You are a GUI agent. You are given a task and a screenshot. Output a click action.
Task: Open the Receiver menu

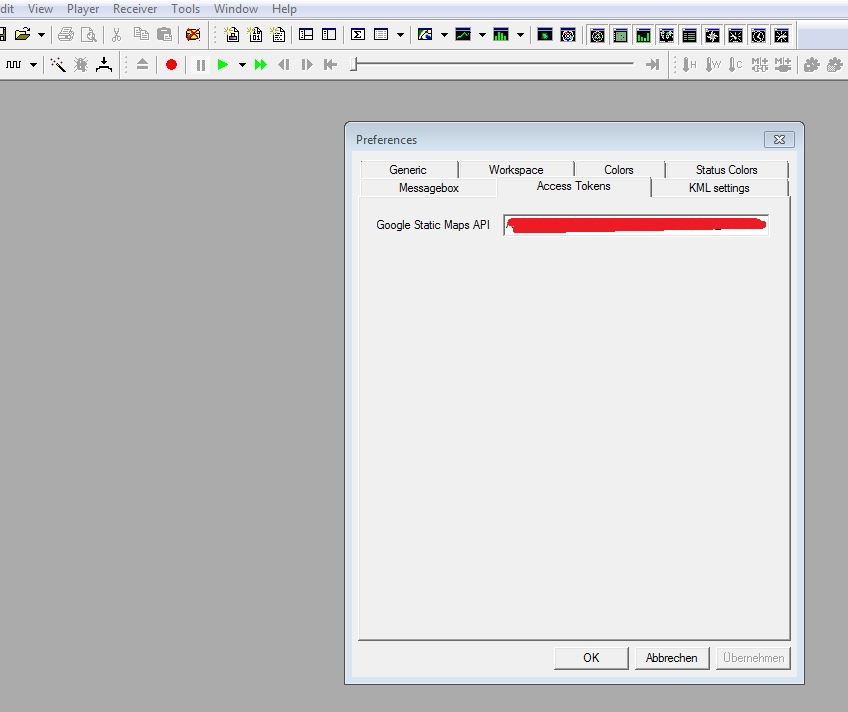click(135, 9)
